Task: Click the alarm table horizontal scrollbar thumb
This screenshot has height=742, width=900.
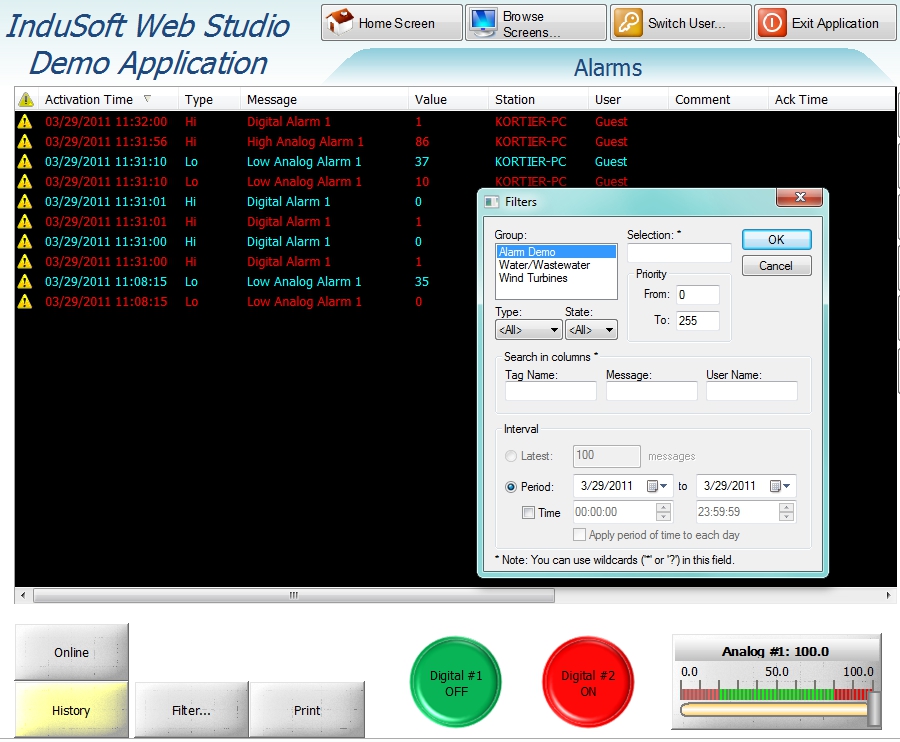Action: click(x=294, y=595)
